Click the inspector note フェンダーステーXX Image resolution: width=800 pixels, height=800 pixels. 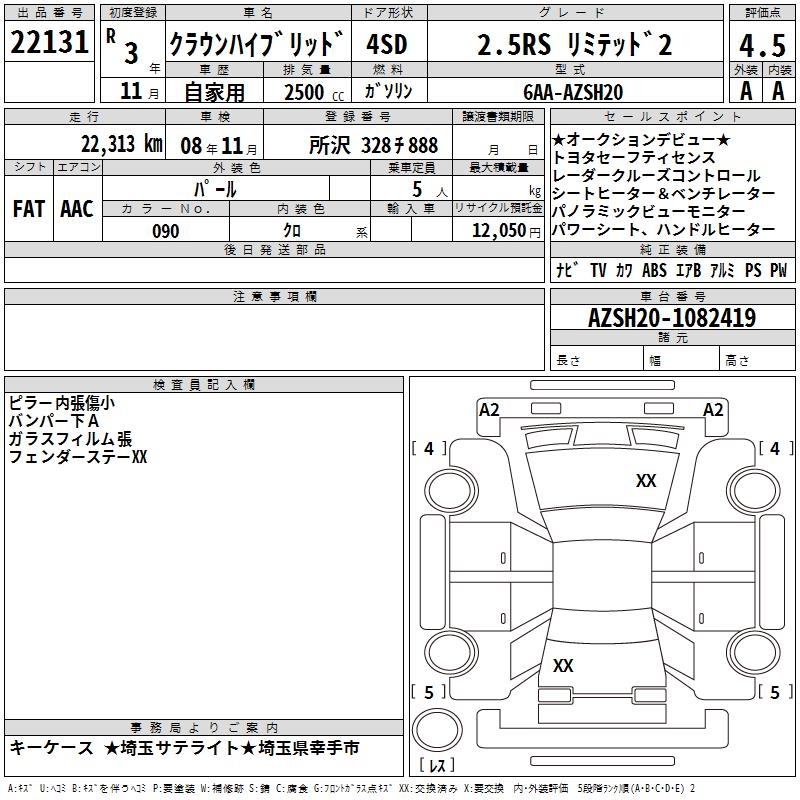click(x=78, y=457)
